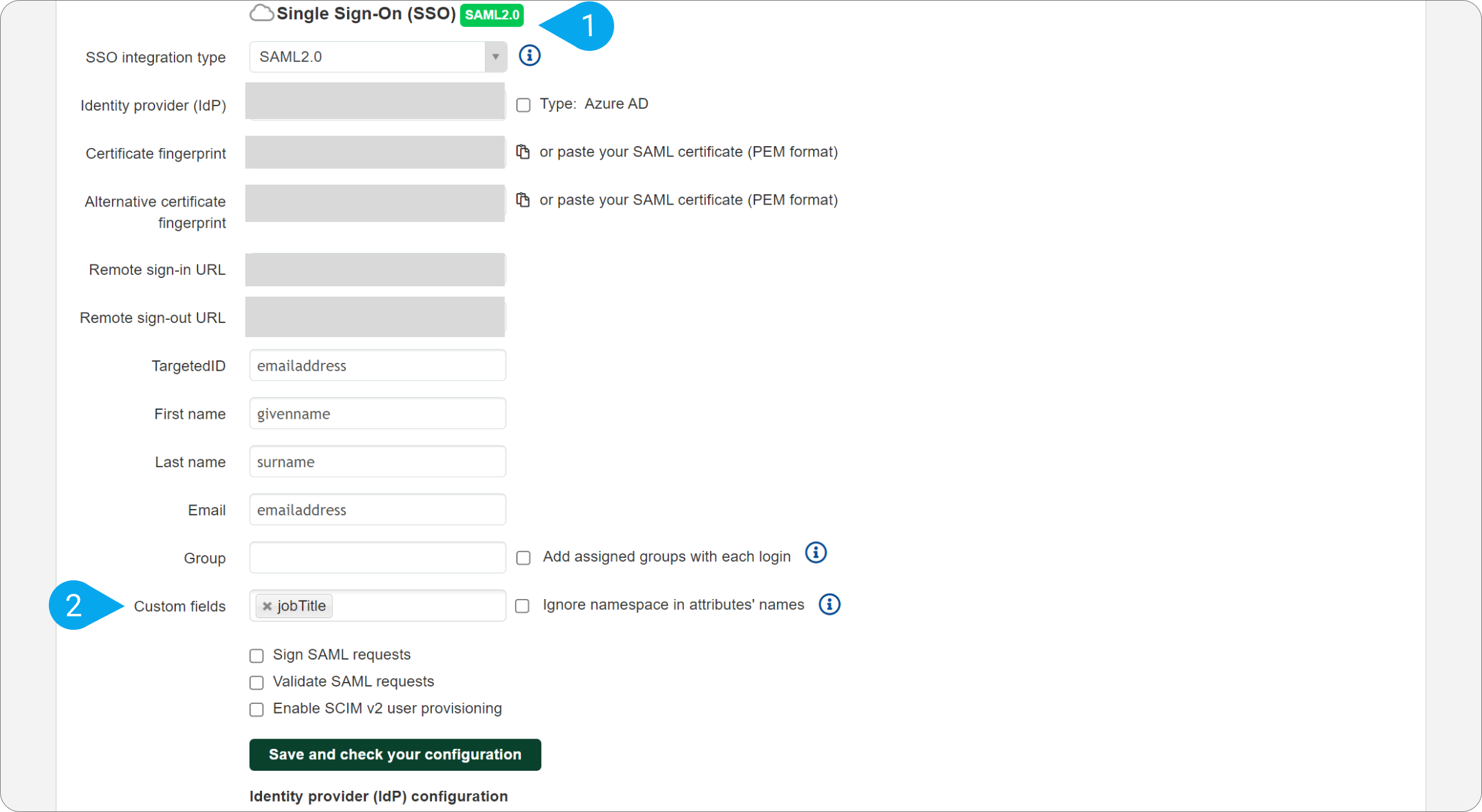The width and height of the screenshot is (1482, 812).
Task: Enable Enable SCIM v2 user provisioning
Action: pyautogui.click(x=258, y=709)
